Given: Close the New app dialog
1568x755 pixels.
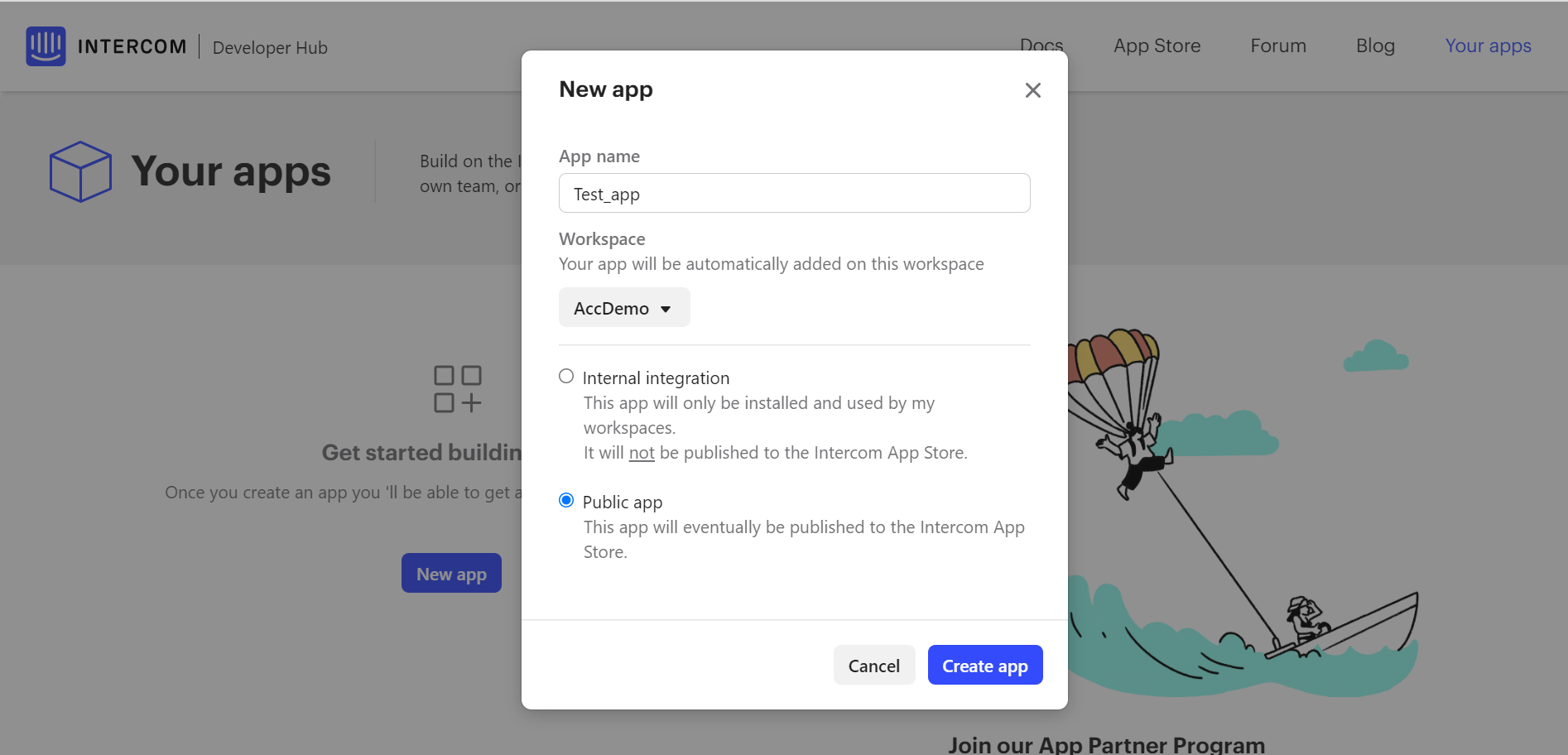Looking at the screenshot, I should pyautogui.click(x=1032, y=90).
